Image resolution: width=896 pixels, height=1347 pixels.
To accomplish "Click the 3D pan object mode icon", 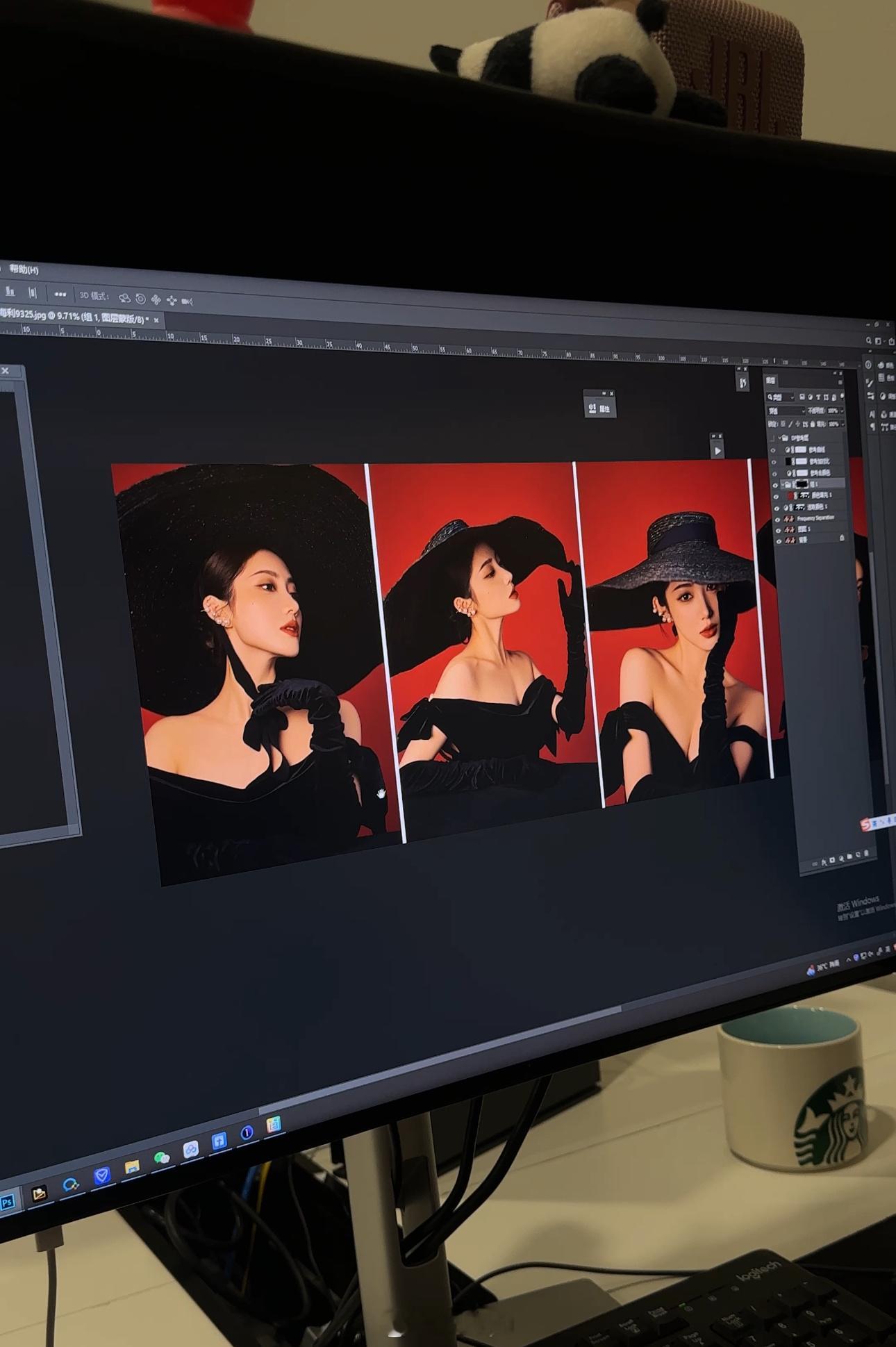I will click(156, 300).
